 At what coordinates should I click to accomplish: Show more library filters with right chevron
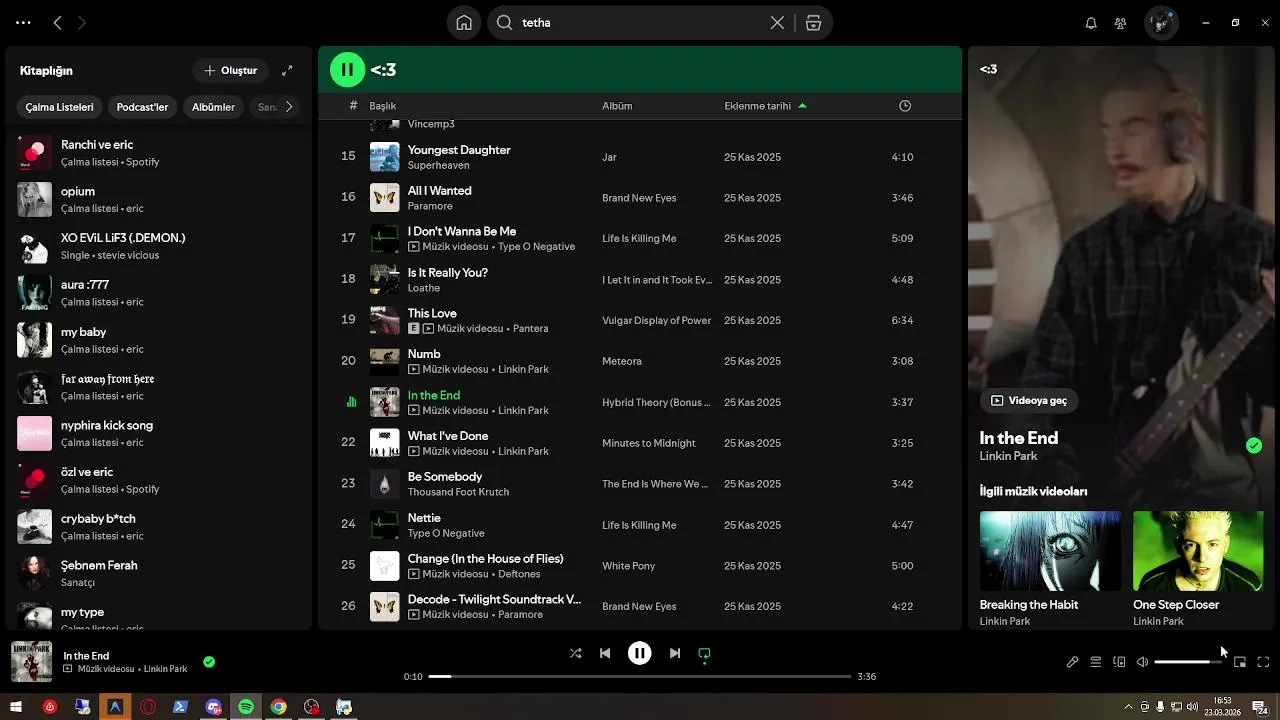(x=289, y=107)
